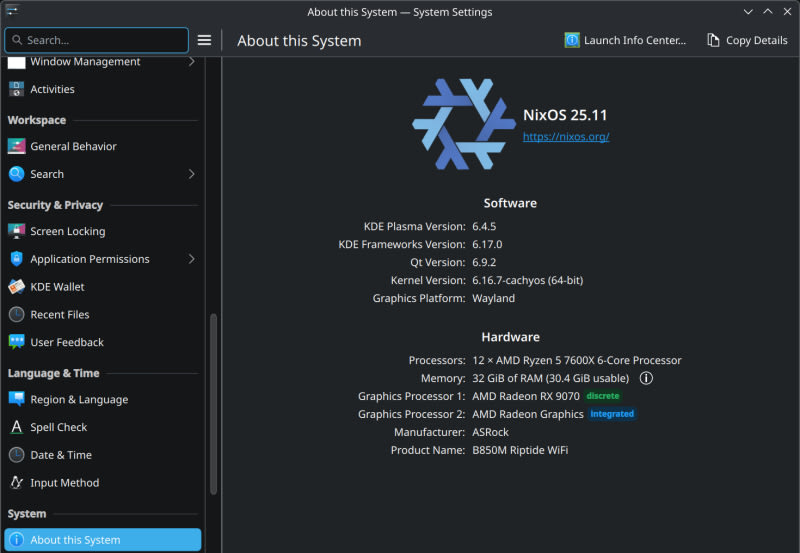
Task: Open Date & Time settings
Action: tap(61, 455)
